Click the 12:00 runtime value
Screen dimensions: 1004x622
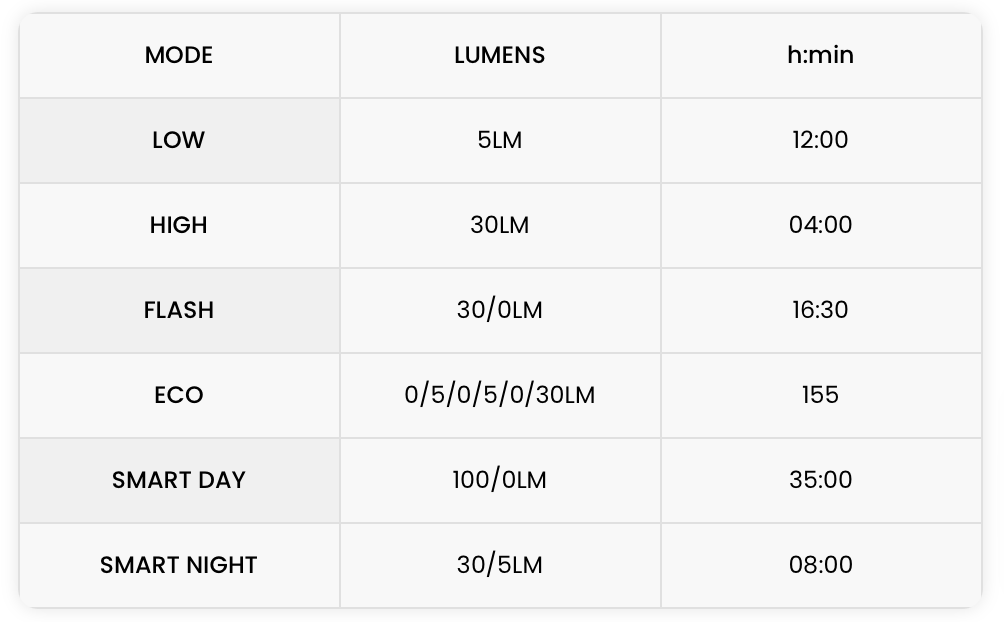(x=820, y=140)
